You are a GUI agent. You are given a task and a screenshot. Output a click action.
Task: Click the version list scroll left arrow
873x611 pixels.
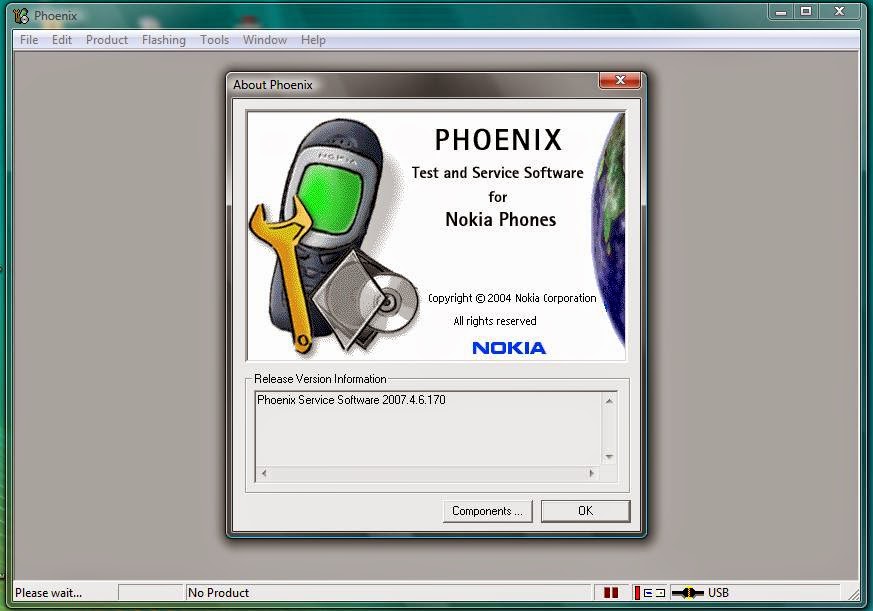(x=264, y=473)
